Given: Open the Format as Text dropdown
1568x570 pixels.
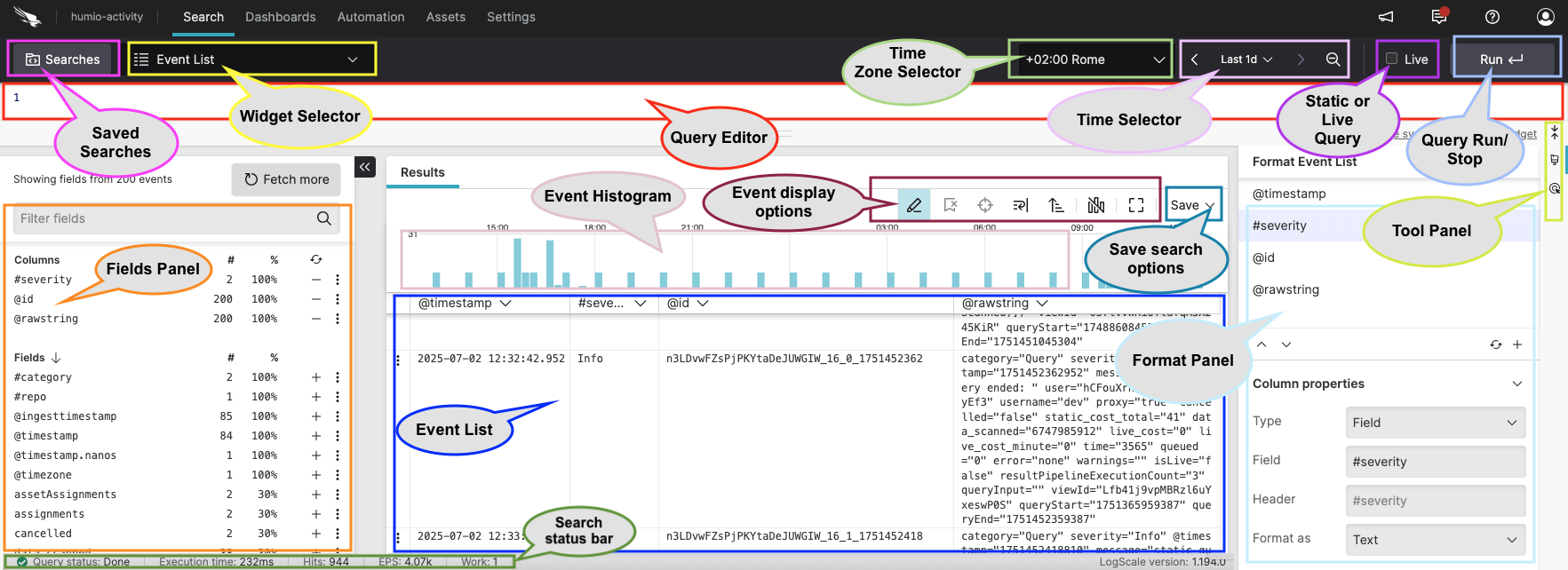Looking at the screenshot, I should point(1435,540).
